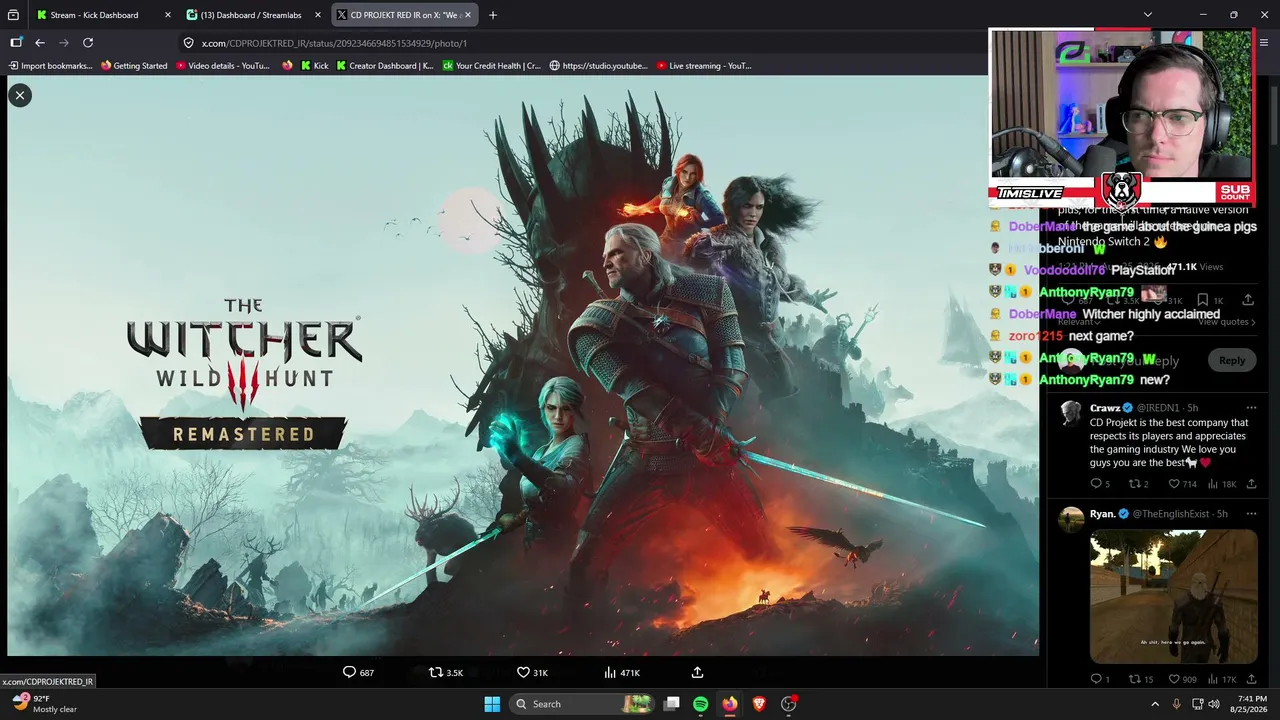The image size is (1280, 720).
Task: Open Creator Dashboard bookmark
Action: (x=385, y=66)
